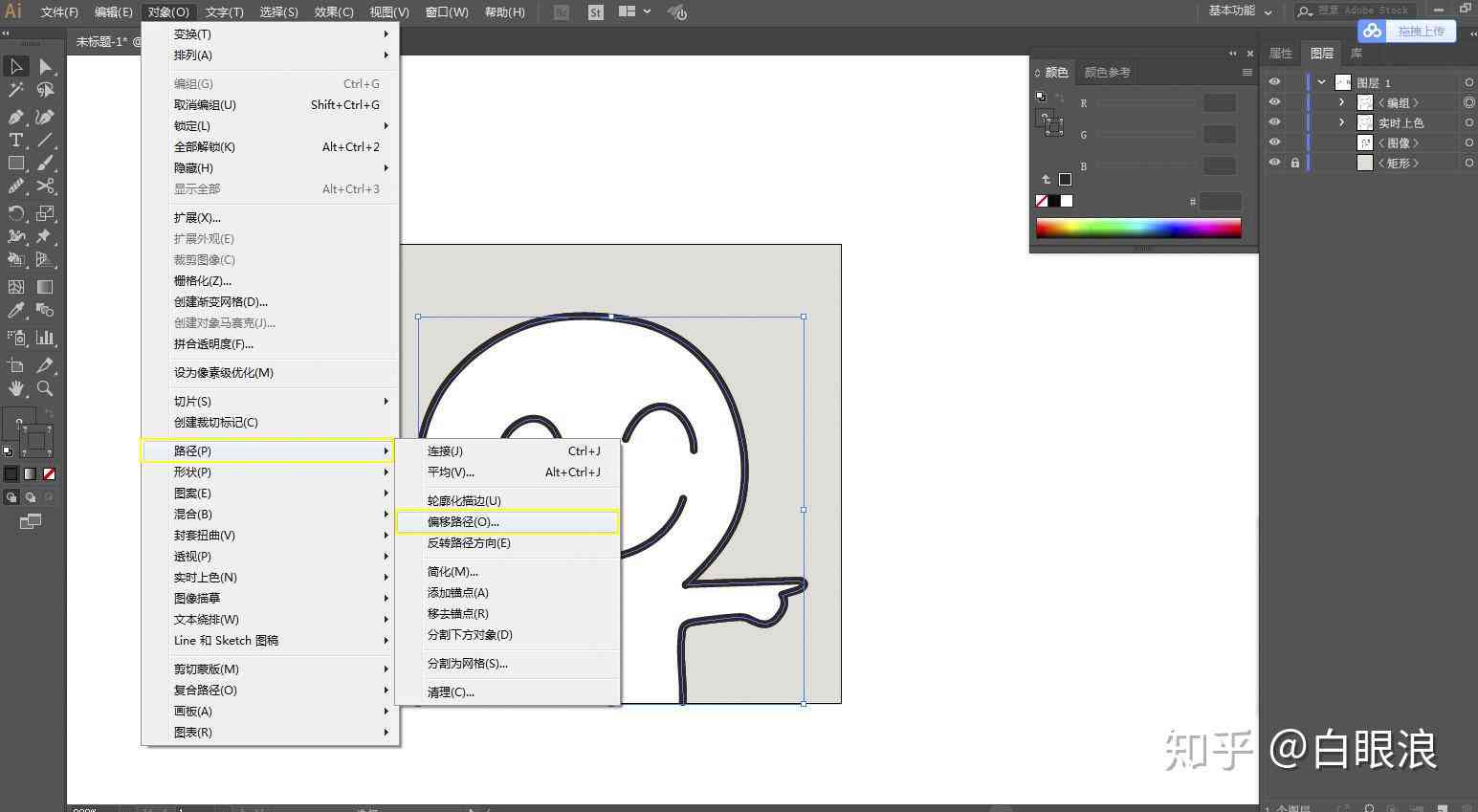Select the Lasso tool

click(x=45, y=90)
